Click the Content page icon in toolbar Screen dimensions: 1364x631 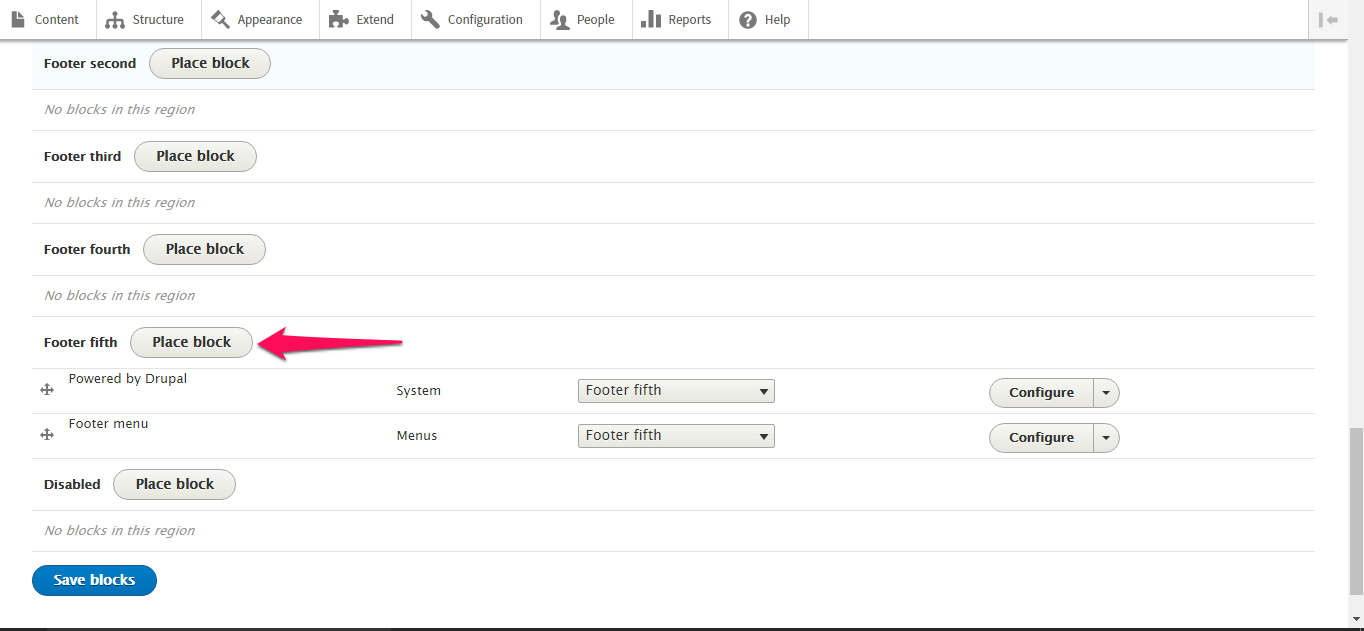click(18, 19)
